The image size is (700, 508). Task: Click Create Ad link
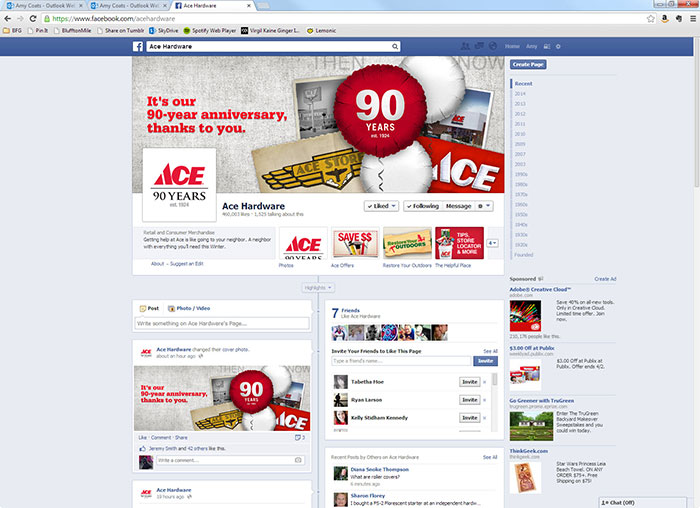click(605, 279)
